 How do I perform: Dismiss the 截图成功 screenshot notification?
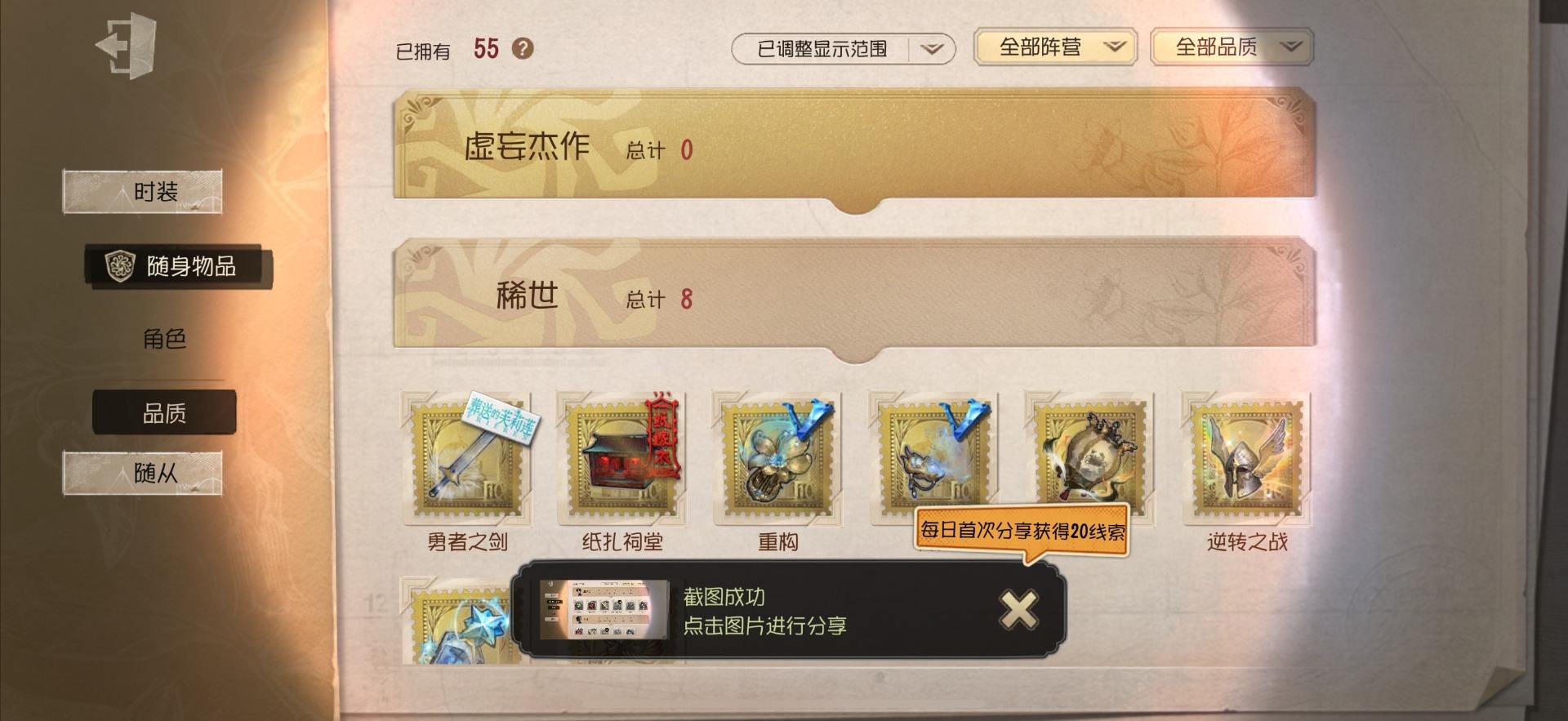click(1018, 609)
